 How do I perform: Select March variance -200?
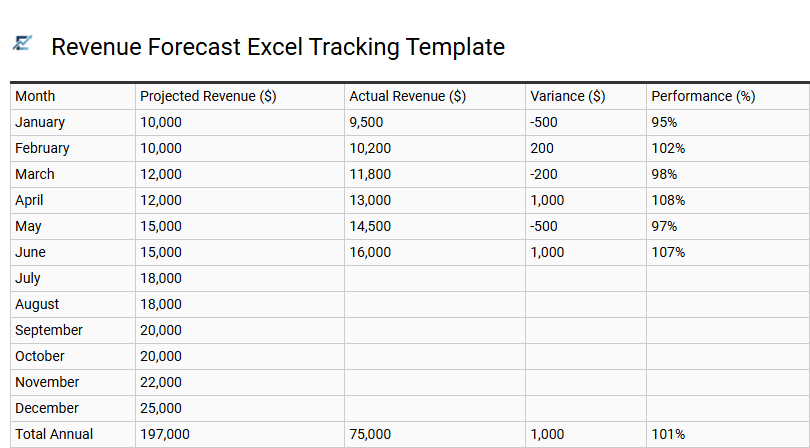[544, 174]
